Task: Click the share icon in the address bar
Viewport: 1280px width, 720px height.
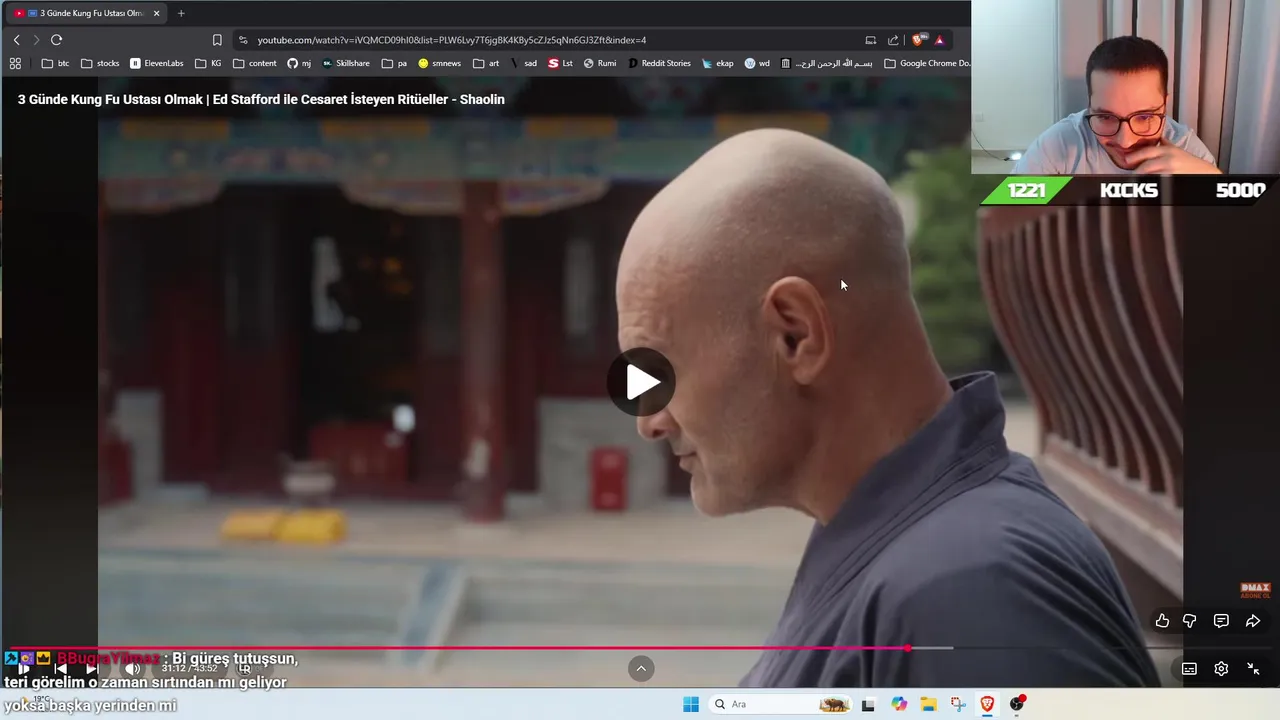Action: [x=893, y=40]
